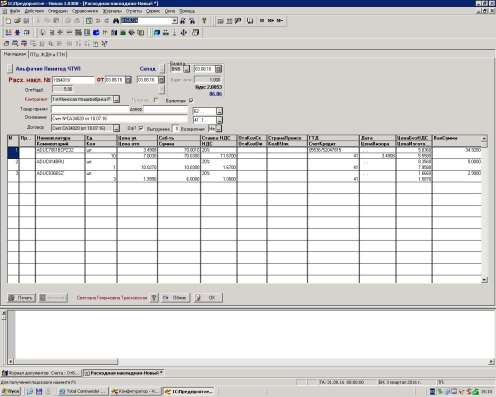The width and height of the screenshot is (496, 397).
Task: Toggle the checkbox next to the Договор field
Action: [x=141, y=128]
